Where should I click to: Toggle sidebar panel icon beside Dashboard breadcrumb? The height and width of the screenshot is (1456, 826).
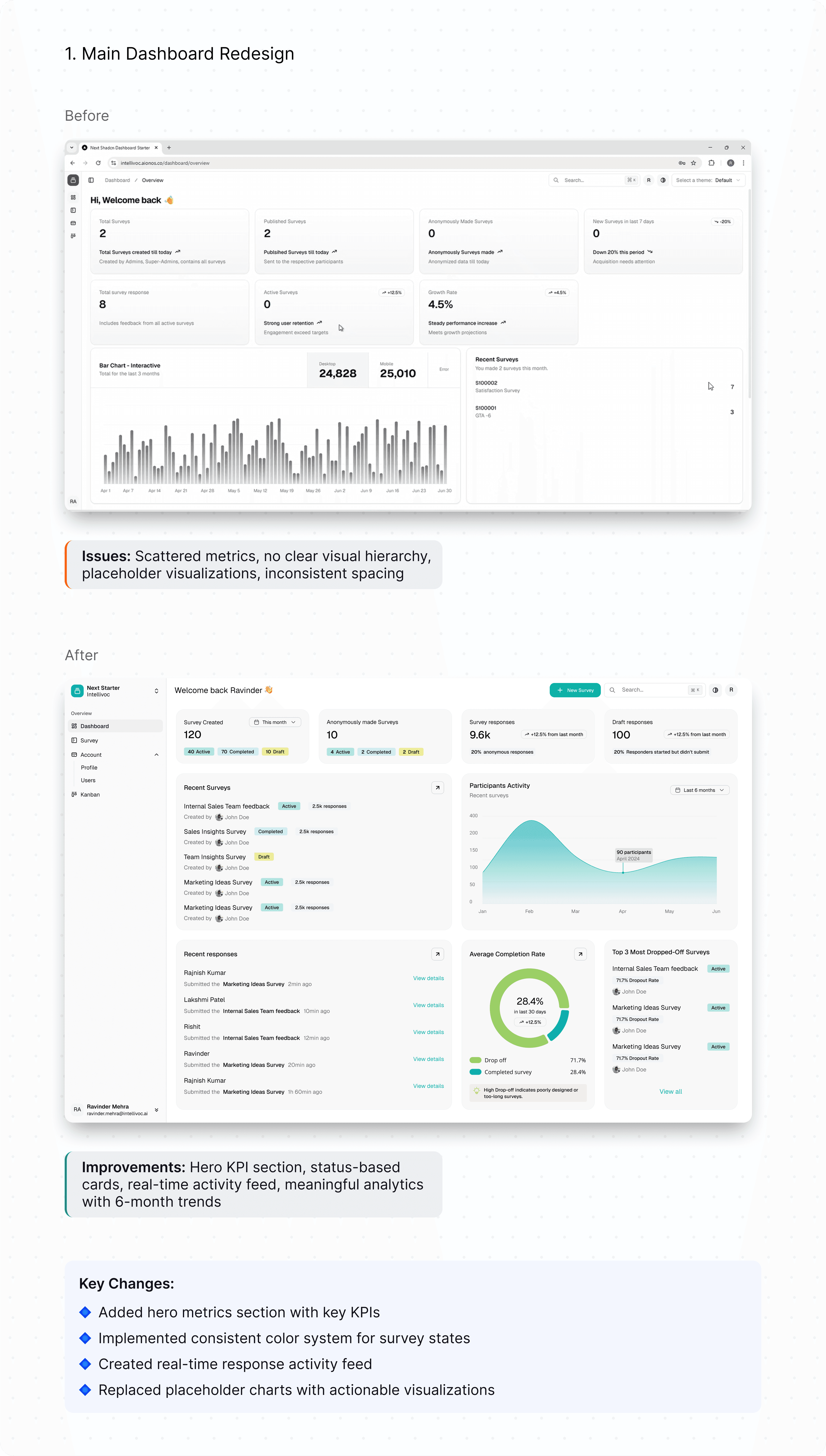coord(91,180)
